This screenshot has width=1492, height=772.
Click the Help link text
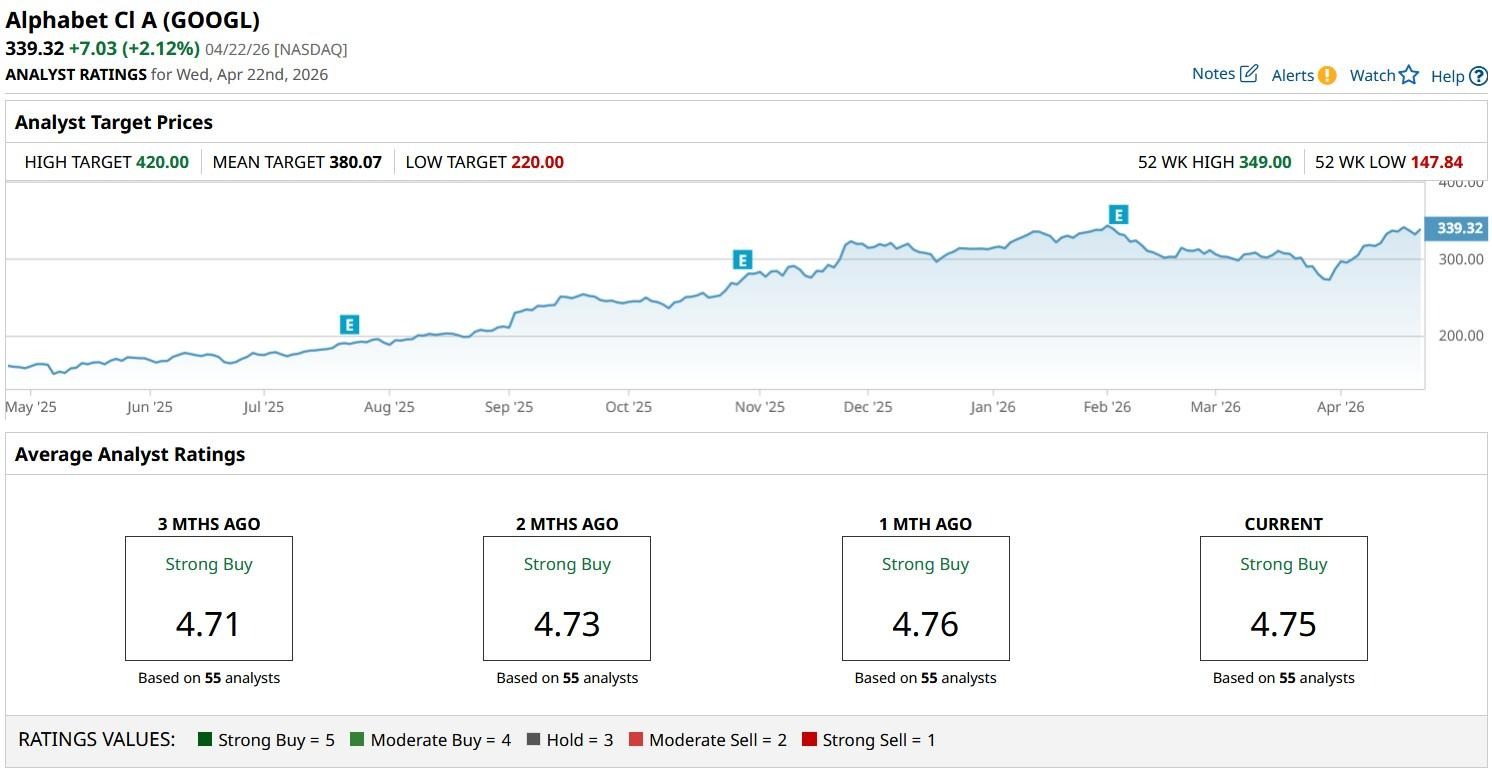click(x=1447, y=76)
